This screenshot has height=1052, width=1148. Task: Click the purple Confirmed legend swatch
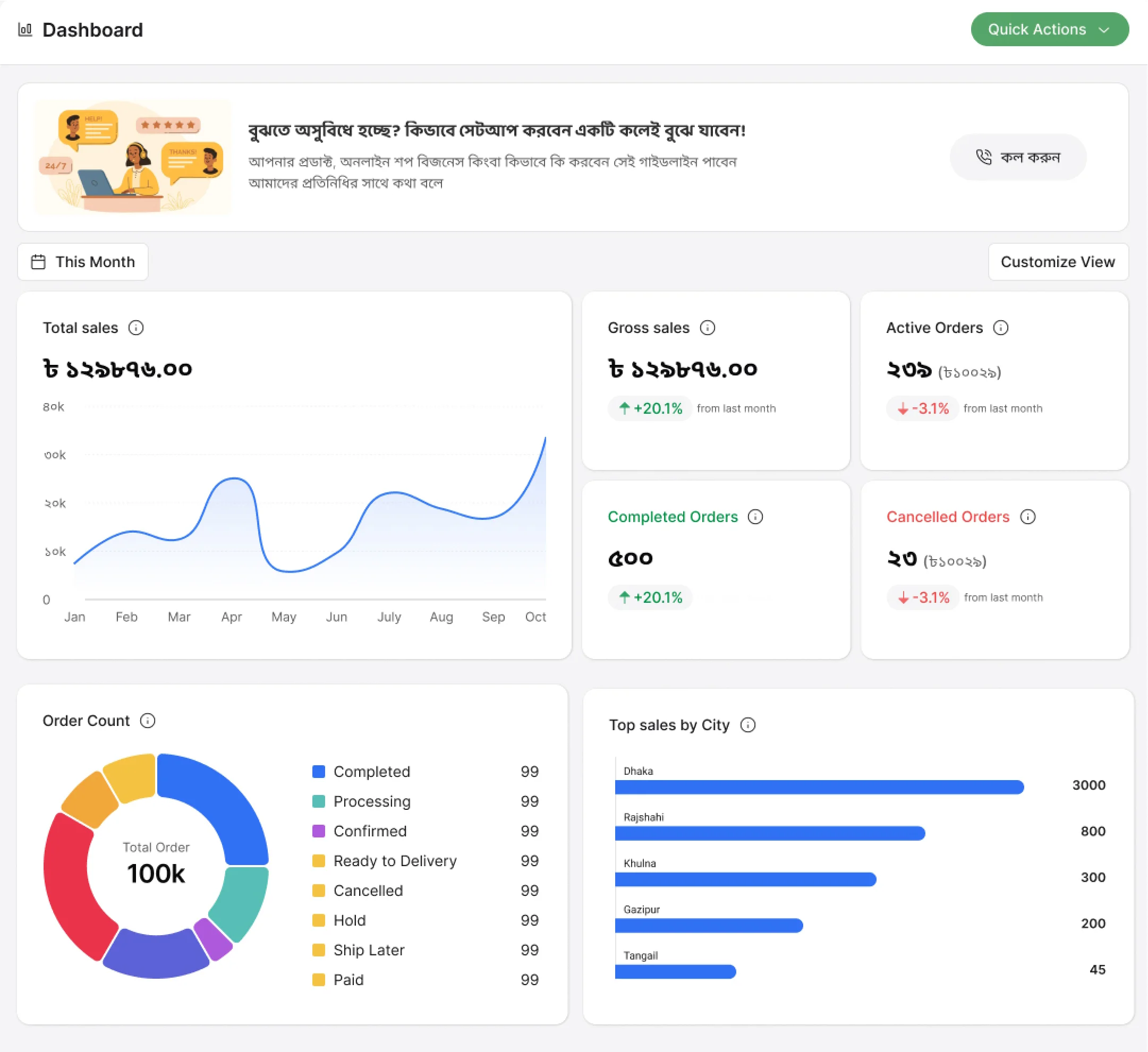[319, 831]
